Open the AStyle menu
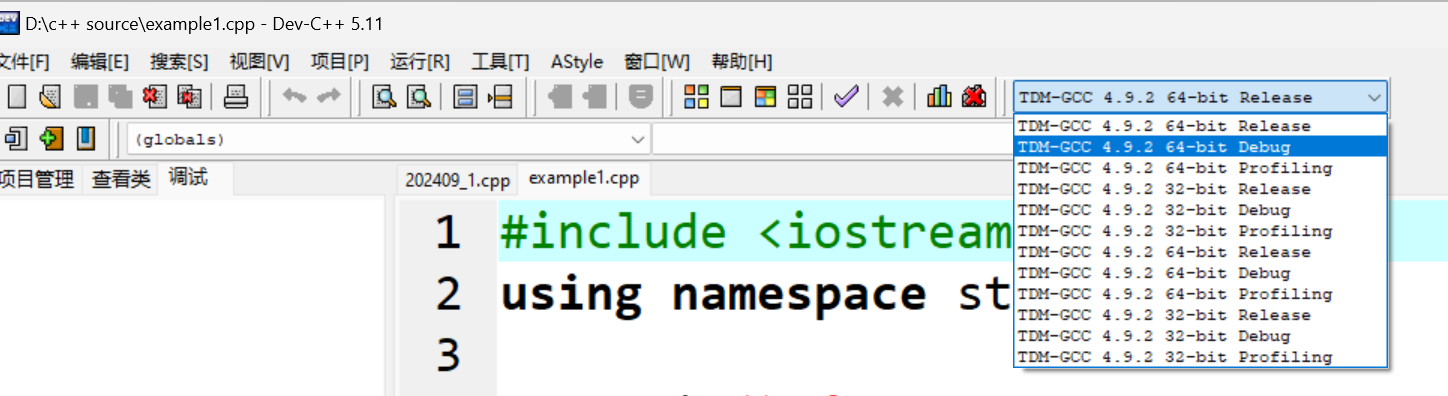 pos(577,61)
